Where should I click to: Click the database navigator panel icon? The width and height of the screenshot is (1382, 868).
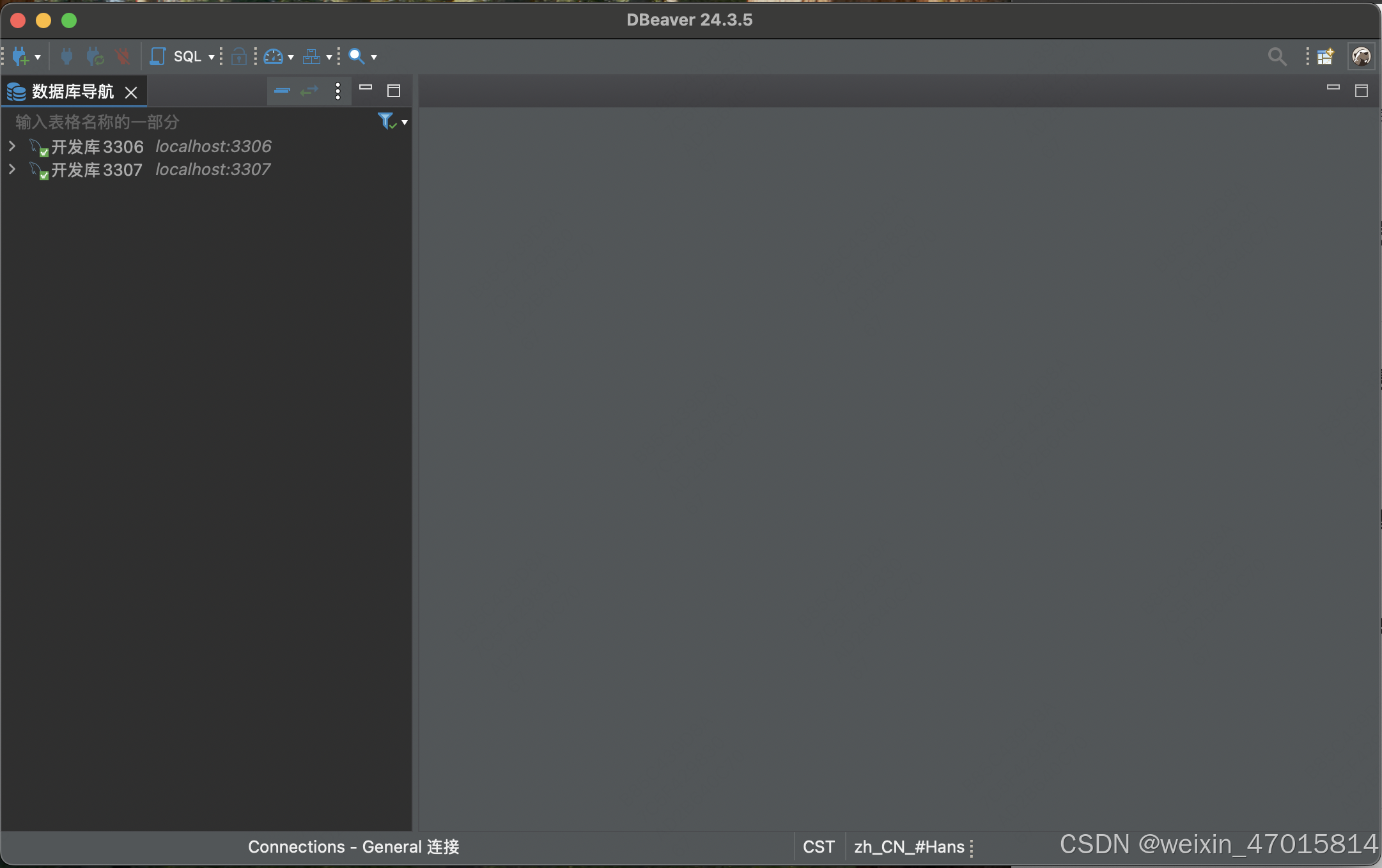point(15,91)
